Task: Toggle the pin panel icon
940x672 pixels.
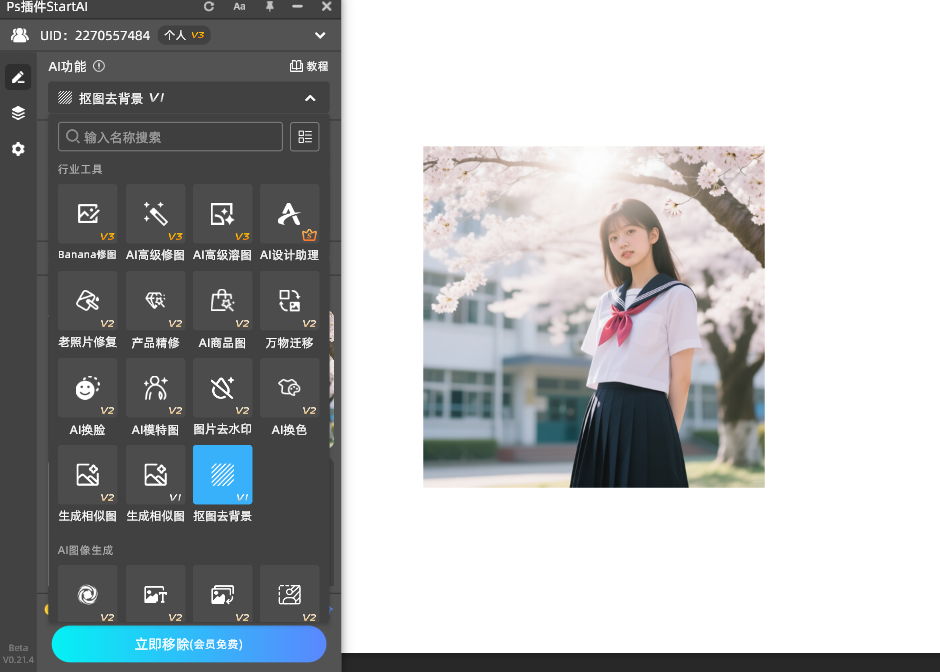Action: (x=269, y=7)
